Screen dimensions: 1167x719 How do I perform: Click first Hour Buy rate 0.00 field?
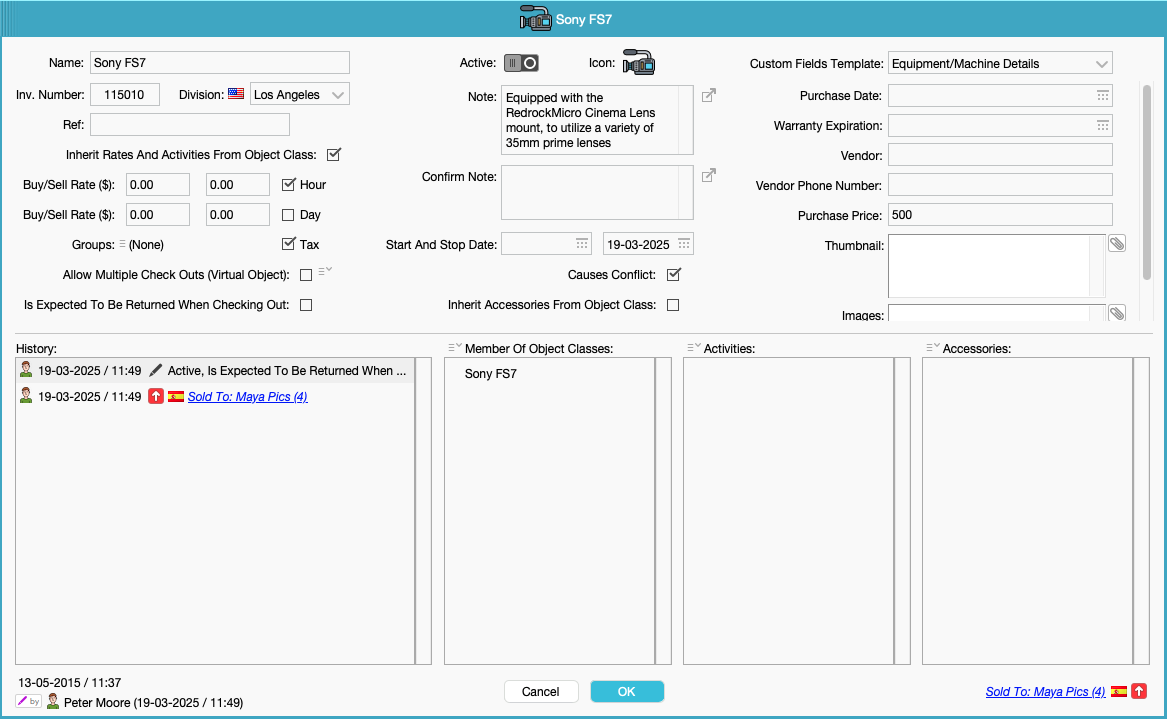158,185
